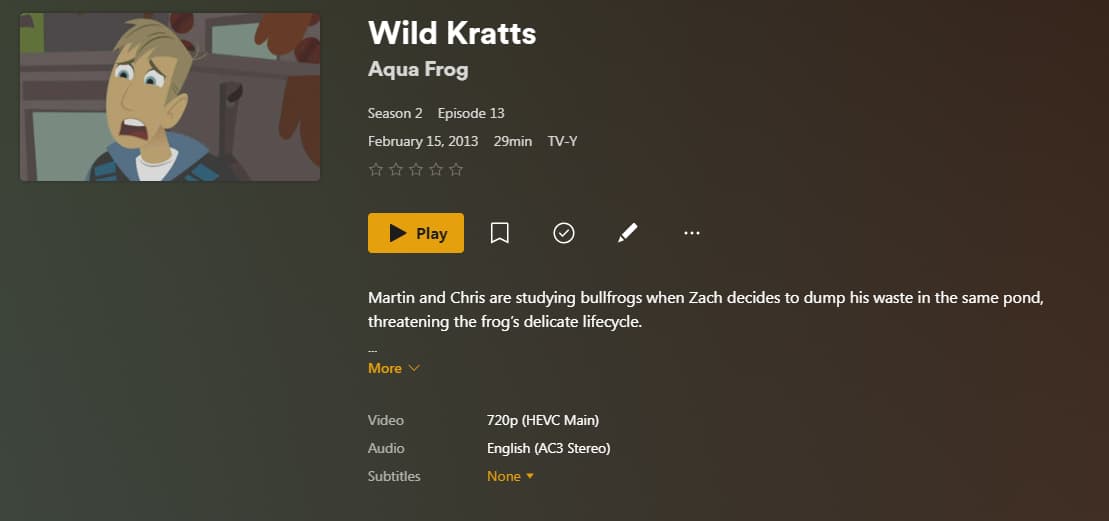Add episode to watchlist with bookmark icon
The image size is (1109, 521).
(499, 233)
